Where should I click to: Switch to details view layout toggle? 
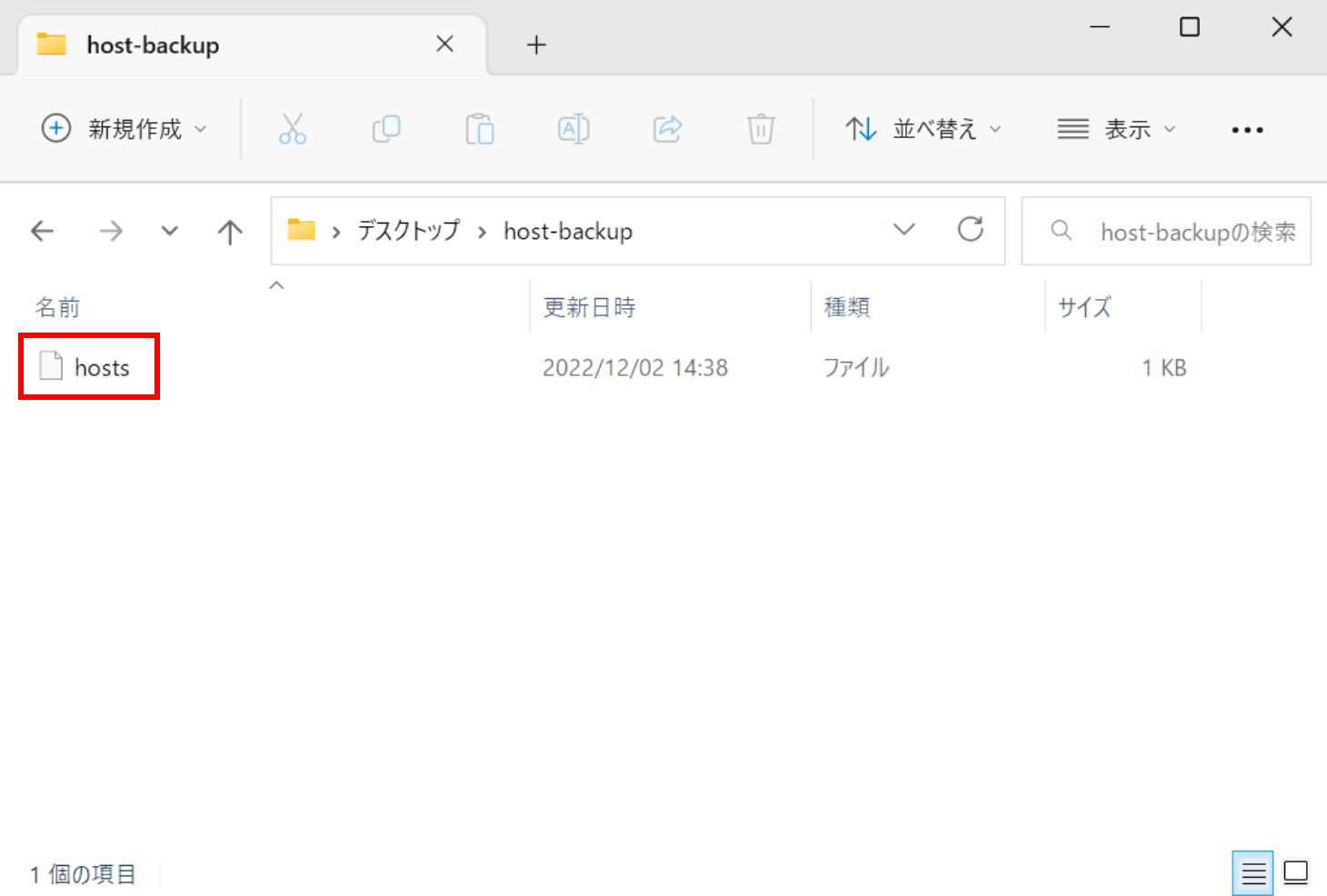click(1253, 873)
